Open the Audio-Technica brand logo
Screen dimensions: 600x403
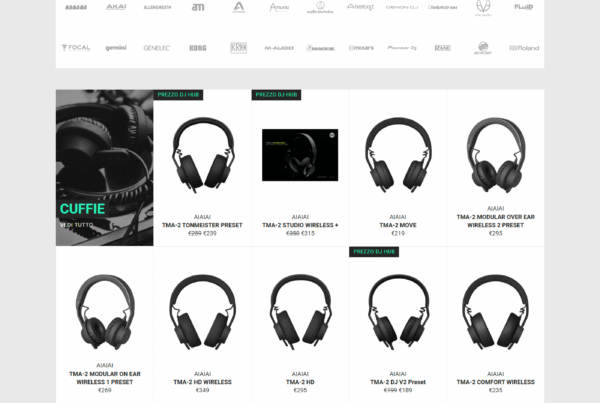tap(320, 7)
